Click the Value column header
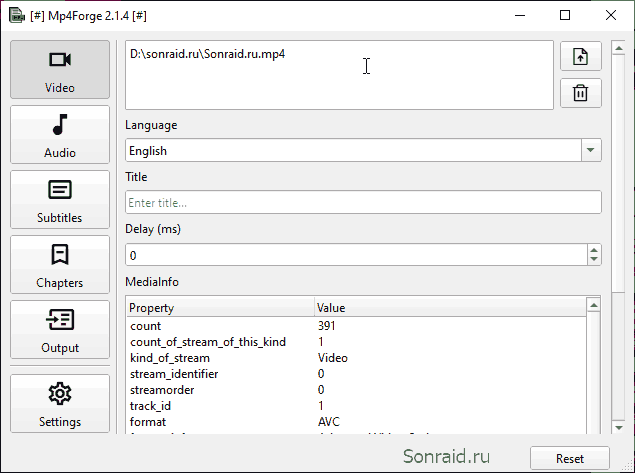 click(x=450, y=308)
